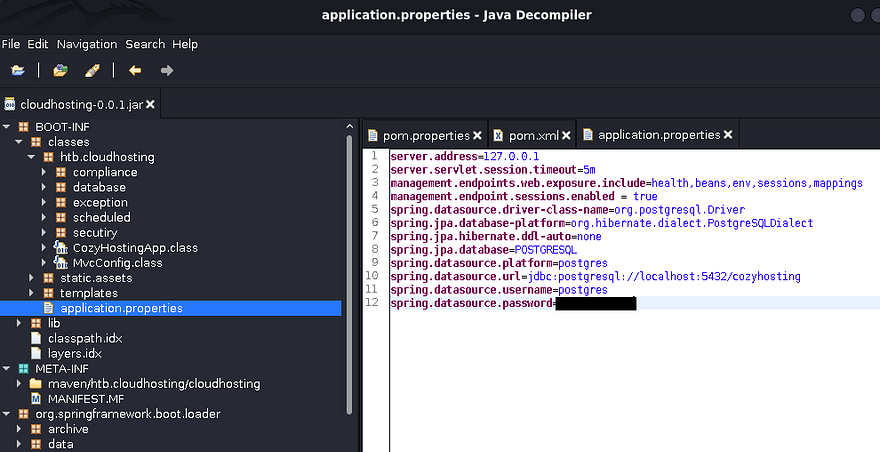Expand the compliance package node
This screenshot has height=452, width=880.
[44, 172]
